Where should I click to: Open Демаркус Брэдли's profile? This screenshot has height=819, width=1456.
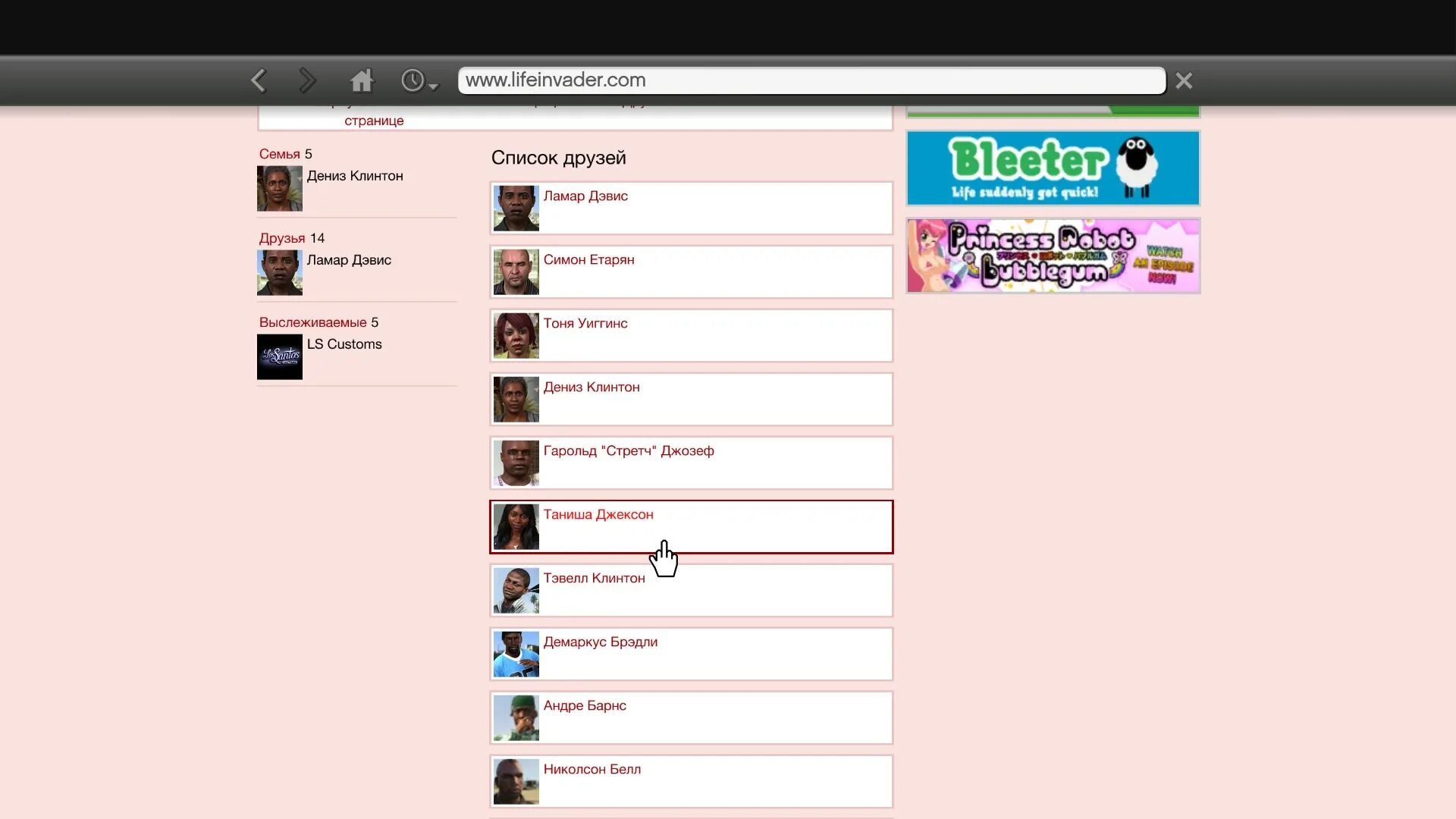pos(600,642)
